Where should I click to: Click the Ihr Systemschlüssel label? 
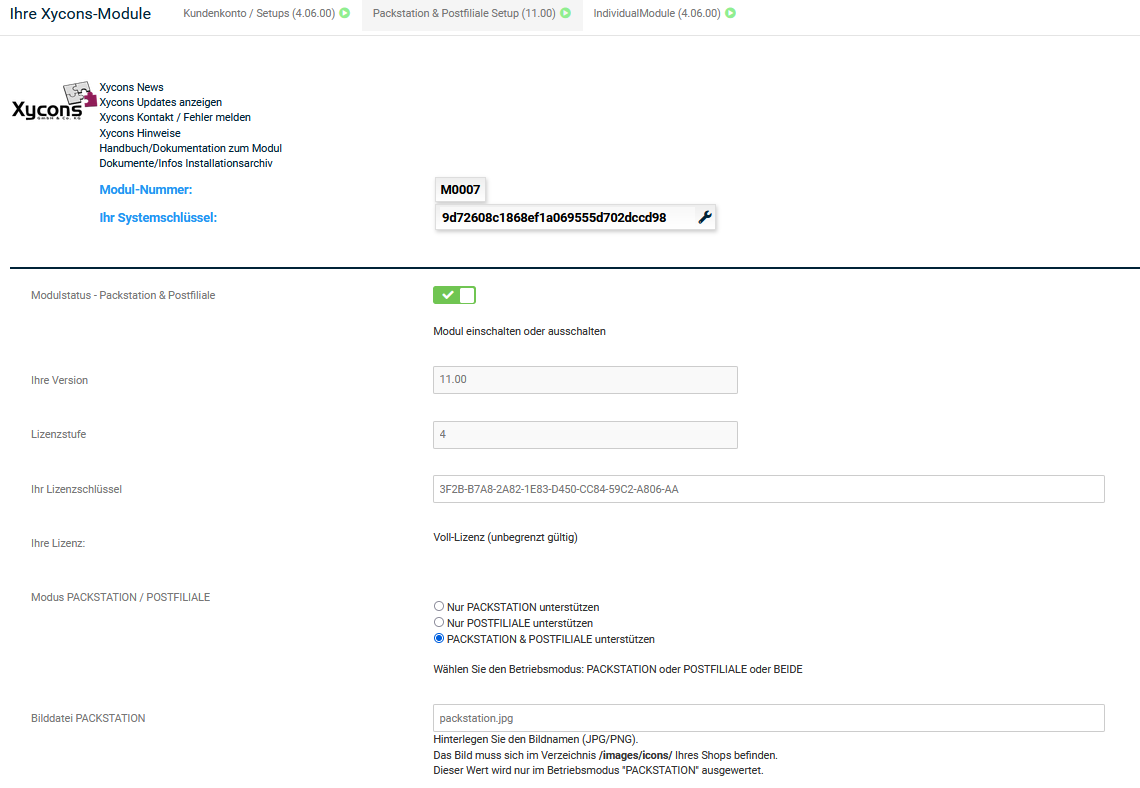(x=158, y=217)
